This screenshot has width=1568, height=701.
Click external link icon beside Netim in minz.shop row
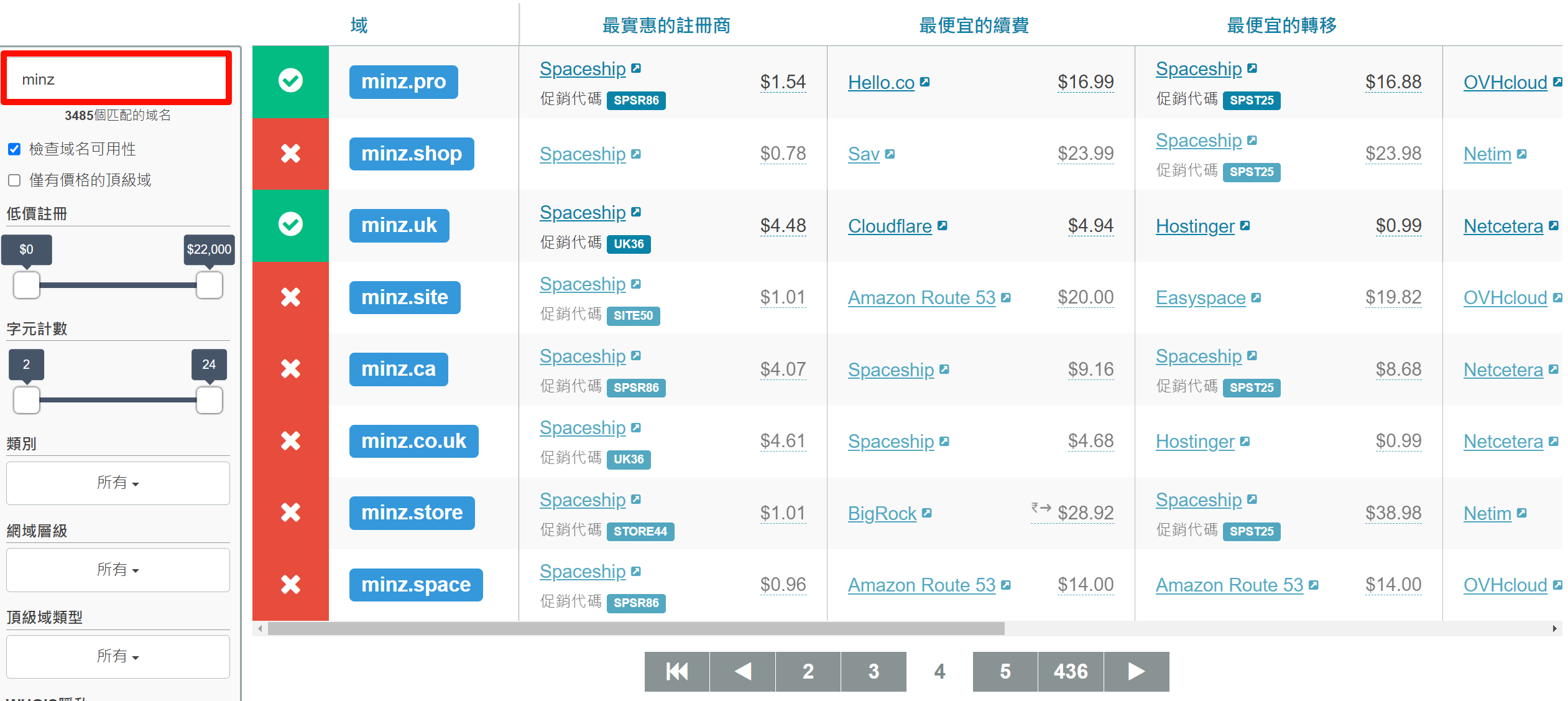tap(1522, 154)
